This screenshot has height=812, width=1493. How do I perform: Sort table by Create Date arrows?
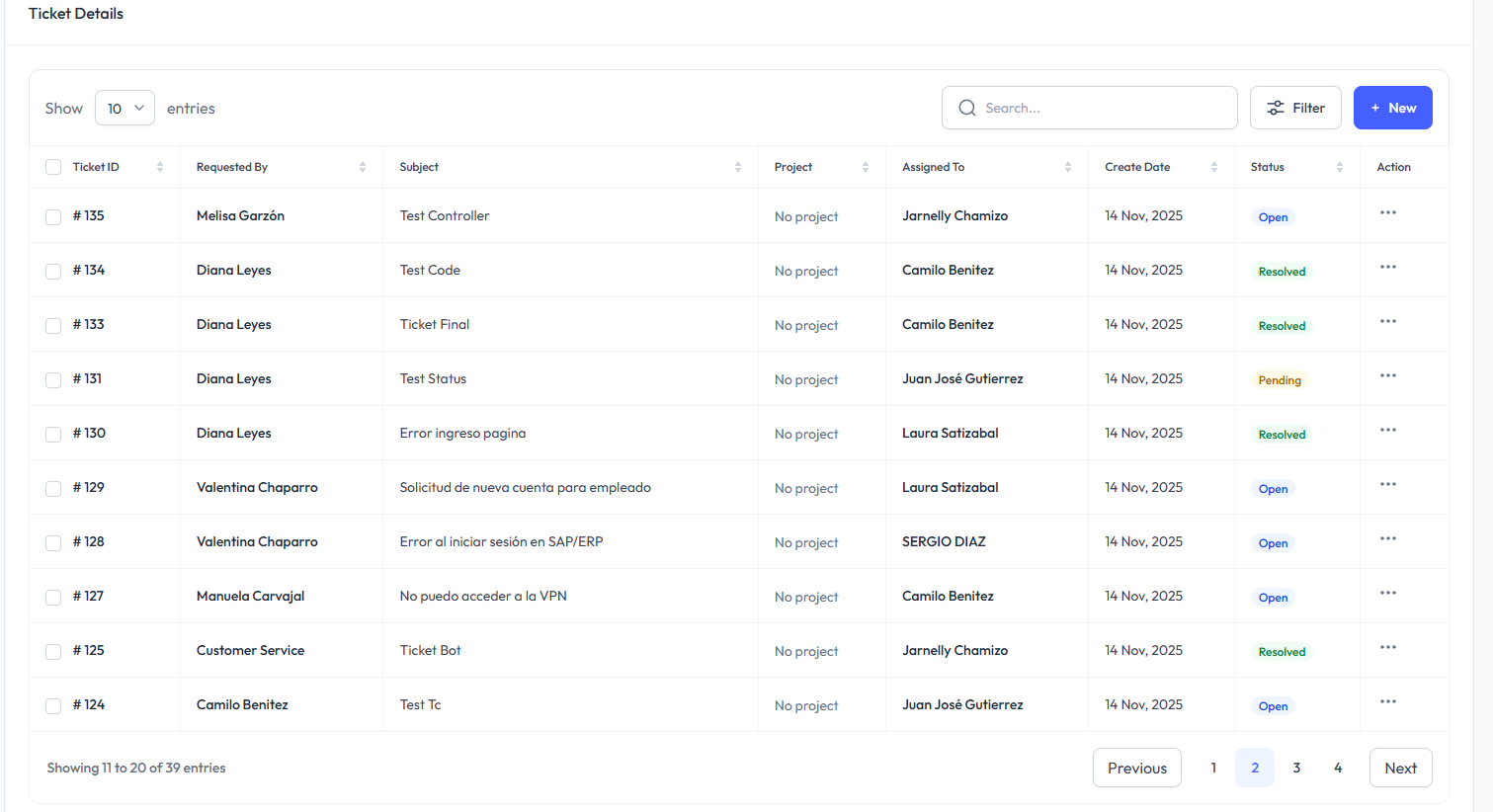[1213, 167]
